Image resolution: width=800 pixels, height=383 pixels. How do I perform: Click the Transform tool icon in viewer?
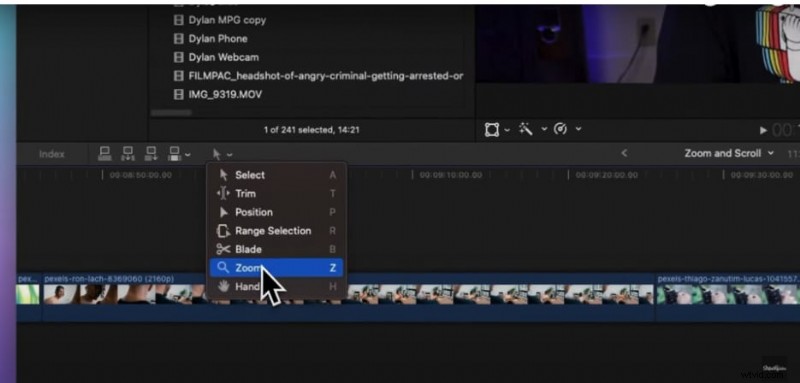point(491,130)
